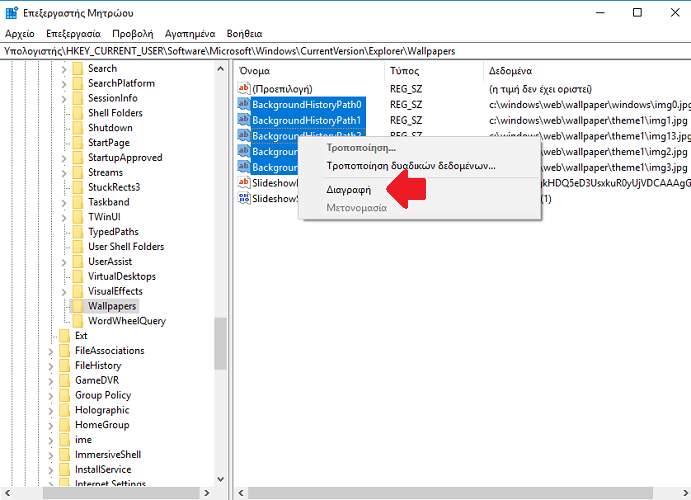Expand the VirtualDesktops key arrow
Screen dimensions: 691x500
(x=64, y=277)
